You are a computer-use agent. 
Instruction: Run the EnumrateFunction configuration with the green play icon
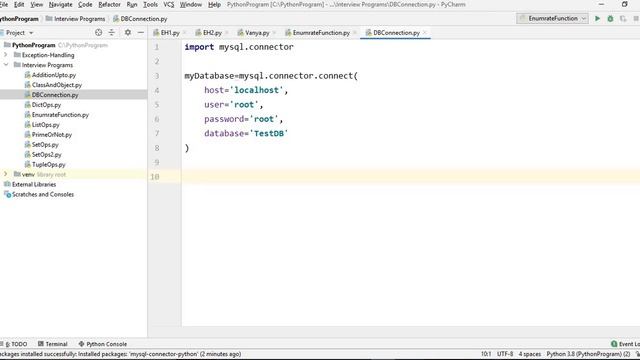pos(597,18)
